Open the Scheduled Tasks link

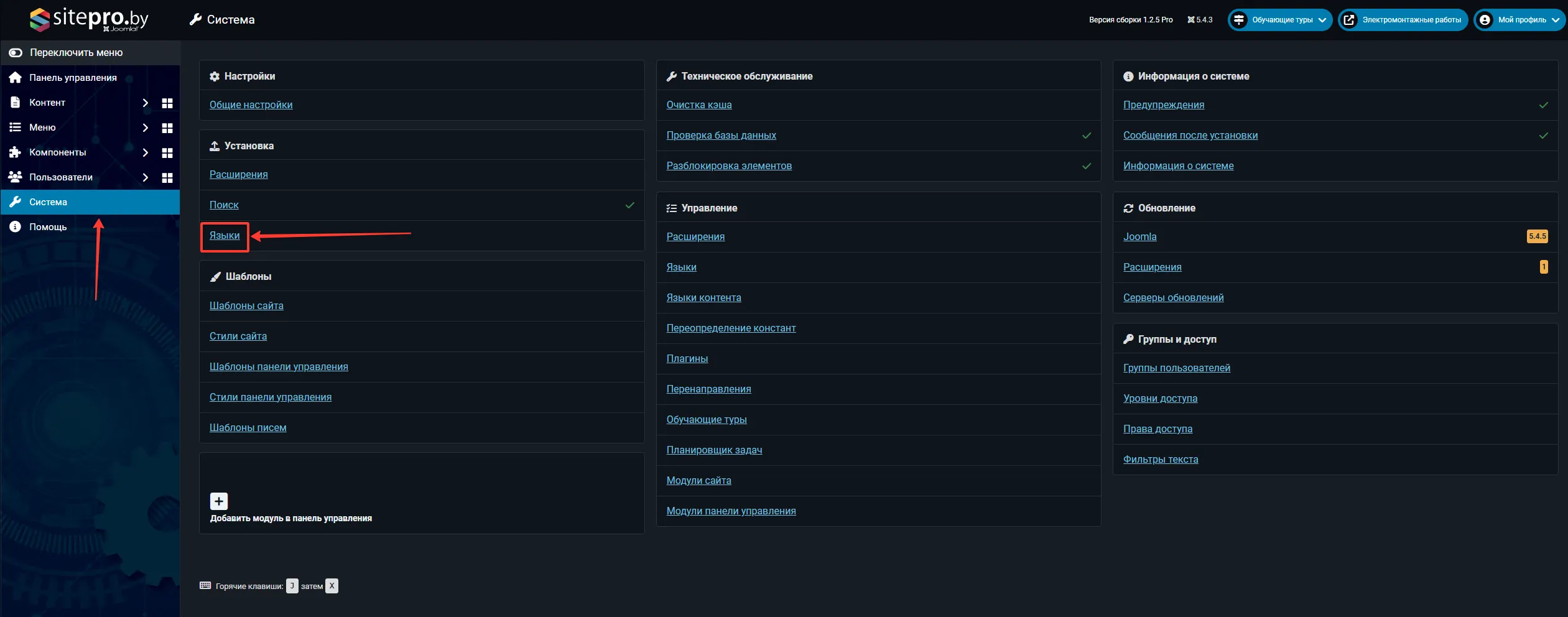pos(714,450)
